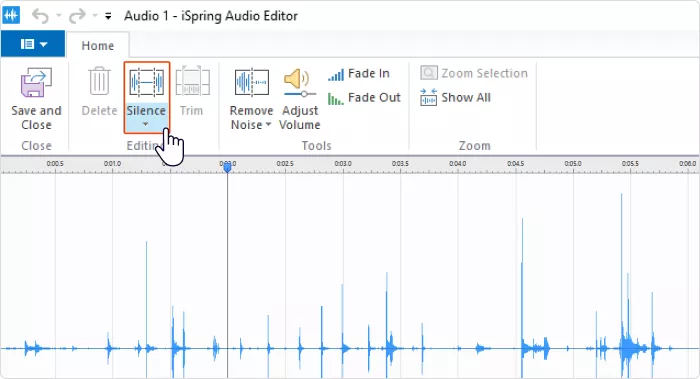The height and width of the screenshot is (379, 700).
Task: Switch to the Home ribbon tab
Action: pos(98,46)
